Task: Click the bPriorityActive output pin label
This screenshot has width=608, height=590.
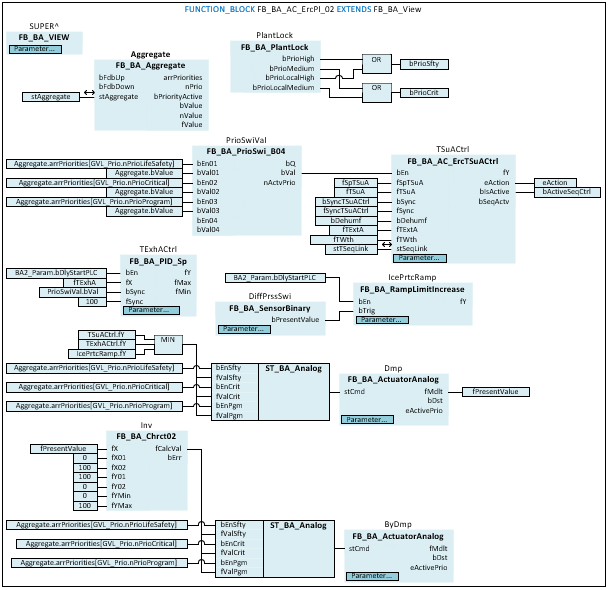Action: [x=178, y=97]
